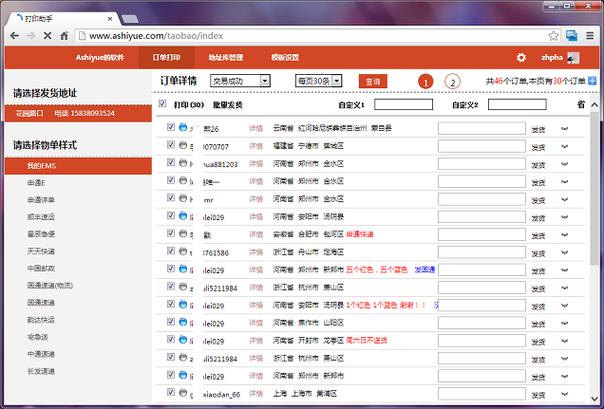Open the 交易成功 order status dropdown
The height and width of the screenshot is (409, 604).
coord(240,81)
